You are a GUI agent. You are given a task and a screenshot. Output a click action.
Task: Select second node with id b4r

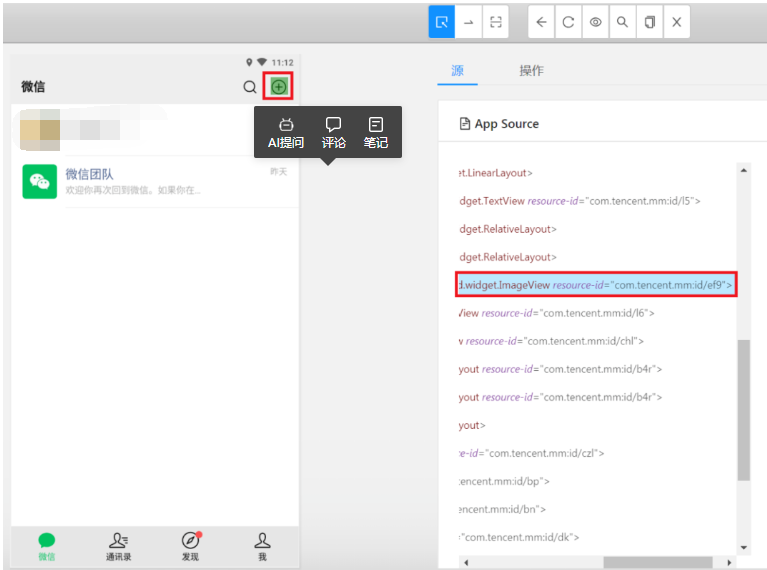coord(561,397)
